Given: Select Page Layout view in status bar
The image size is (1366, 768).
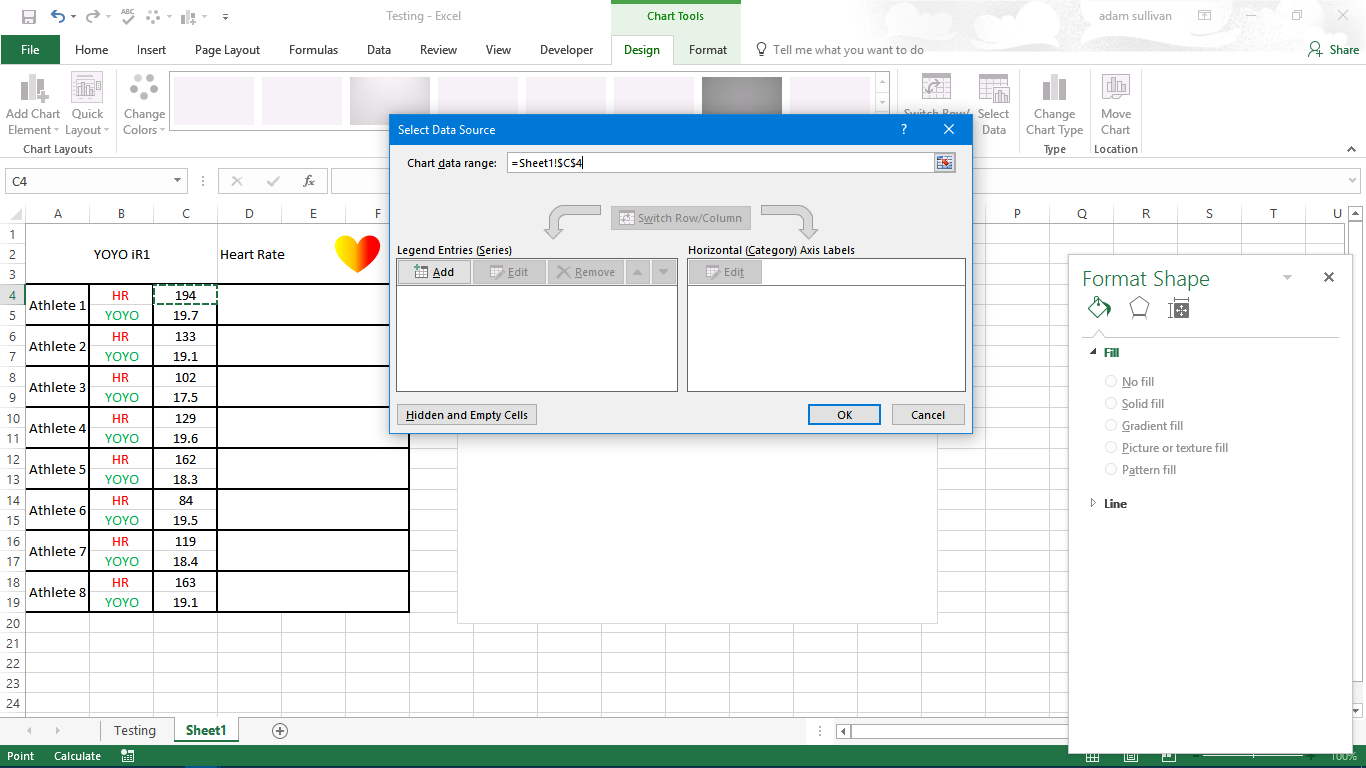Looking at the screenshot, I should click(1130, 756).
